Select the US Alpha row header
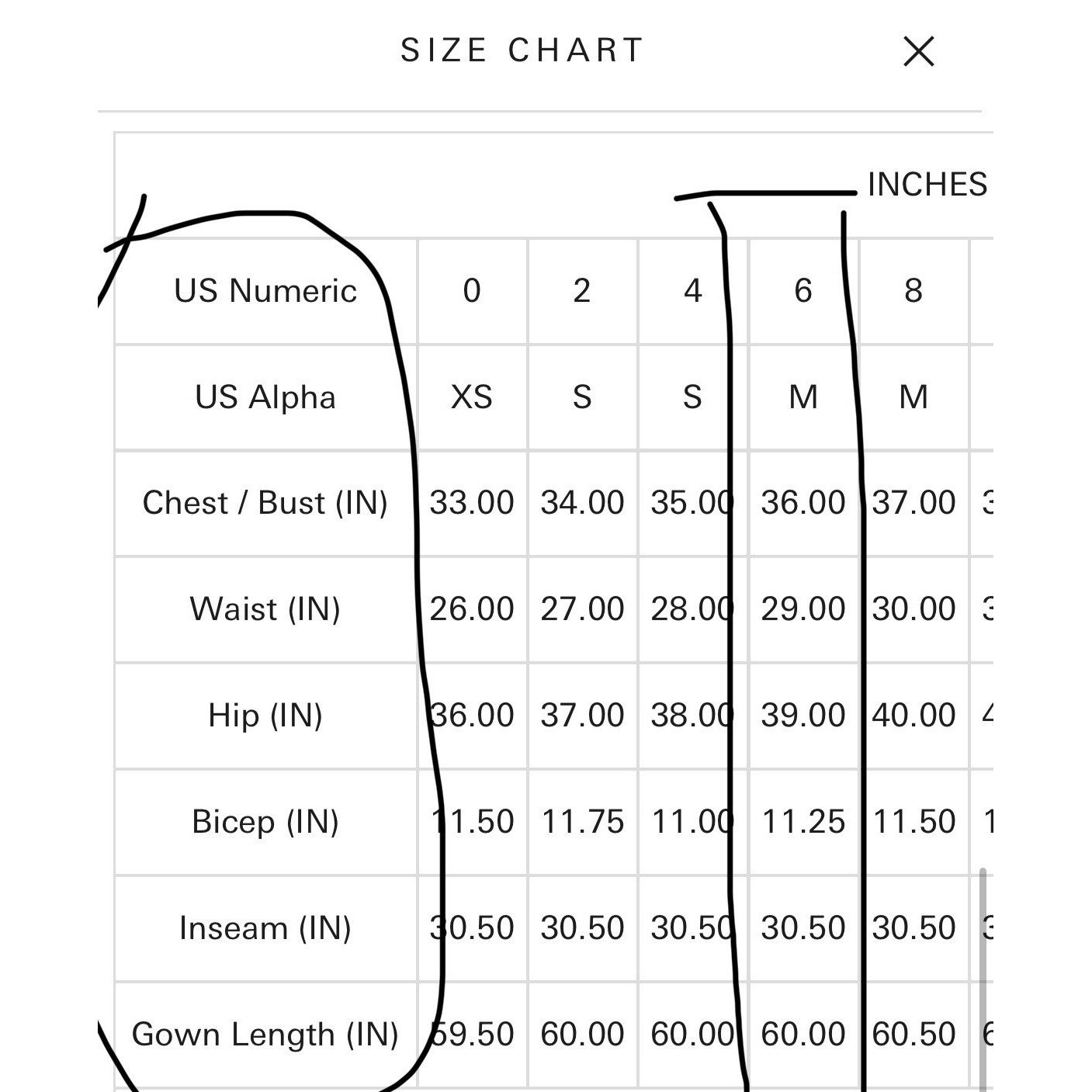Image resolution: width=1092 pixels, height=1092 pixels. [x=265, y=397]
